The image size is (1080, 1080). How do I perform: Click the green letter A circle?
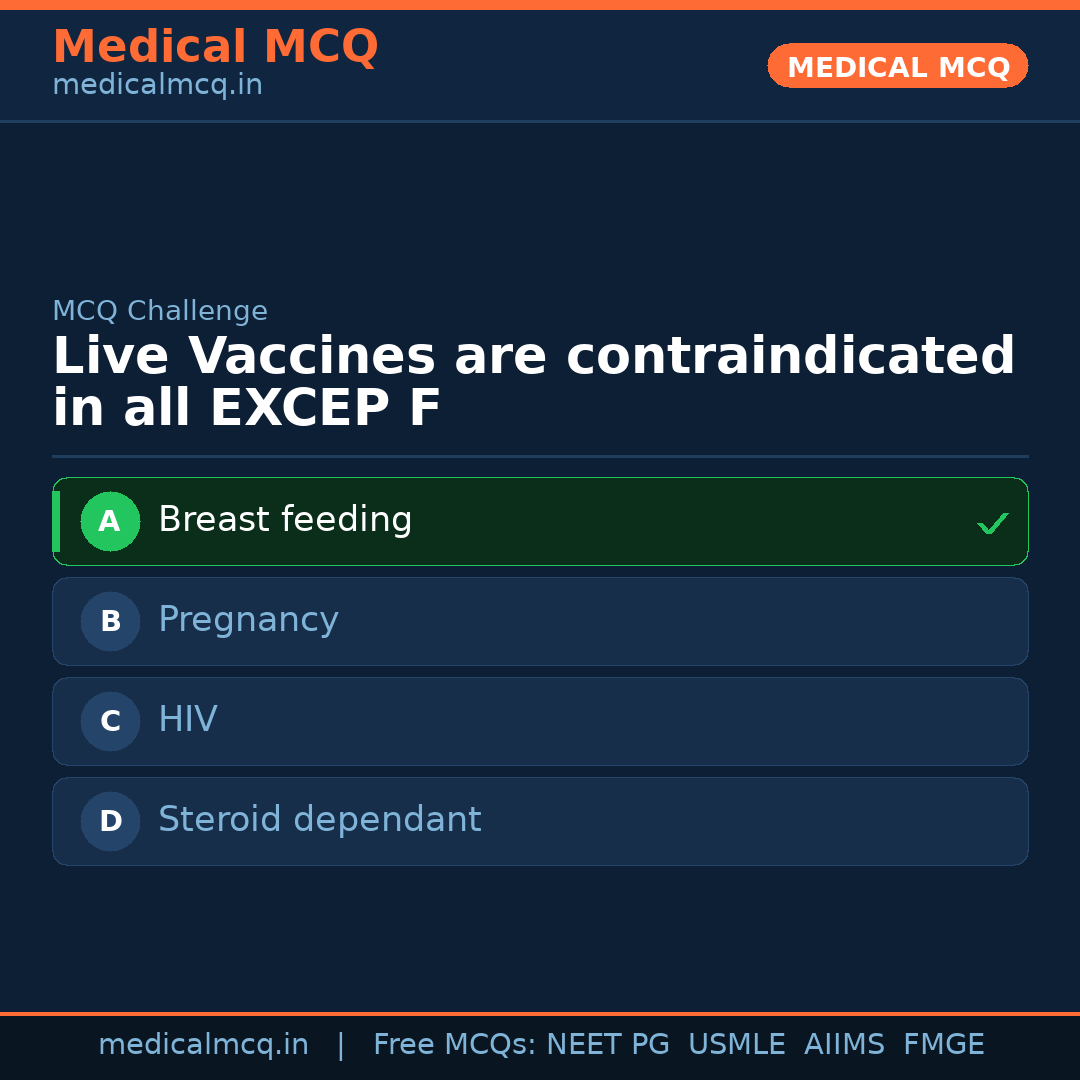(x=110, y=521)
